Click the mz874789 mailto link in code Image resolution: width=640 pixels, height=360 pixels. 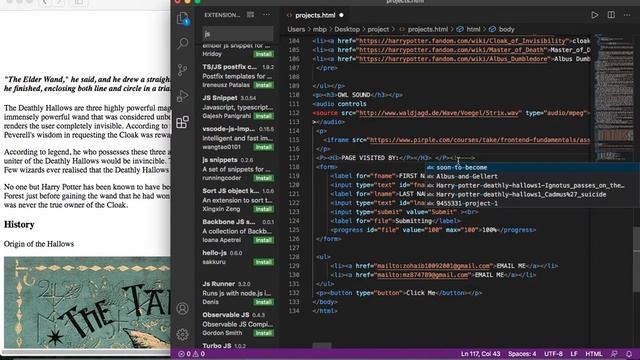[x=422, y=275]
